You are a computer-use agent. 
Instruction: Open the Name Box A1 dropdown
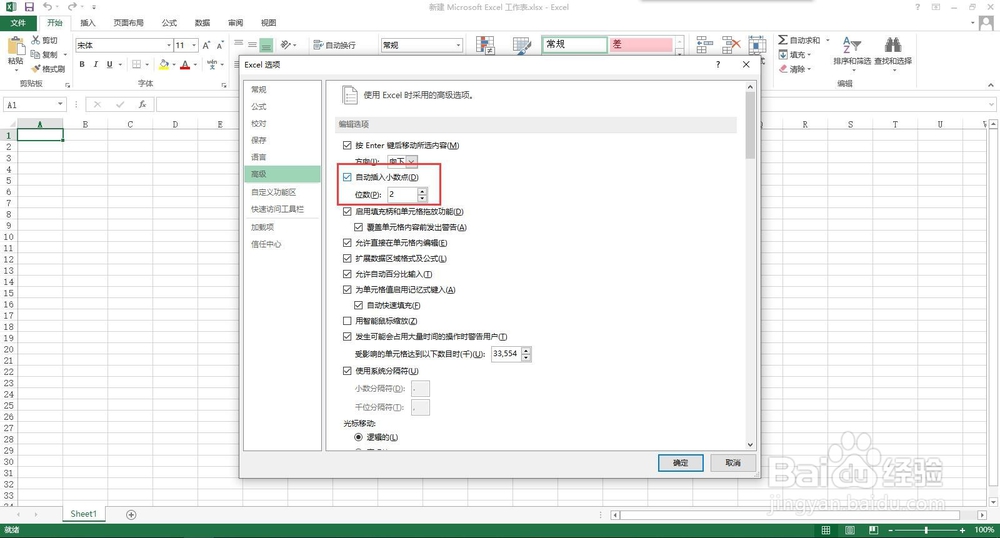[x=60, y=104]
